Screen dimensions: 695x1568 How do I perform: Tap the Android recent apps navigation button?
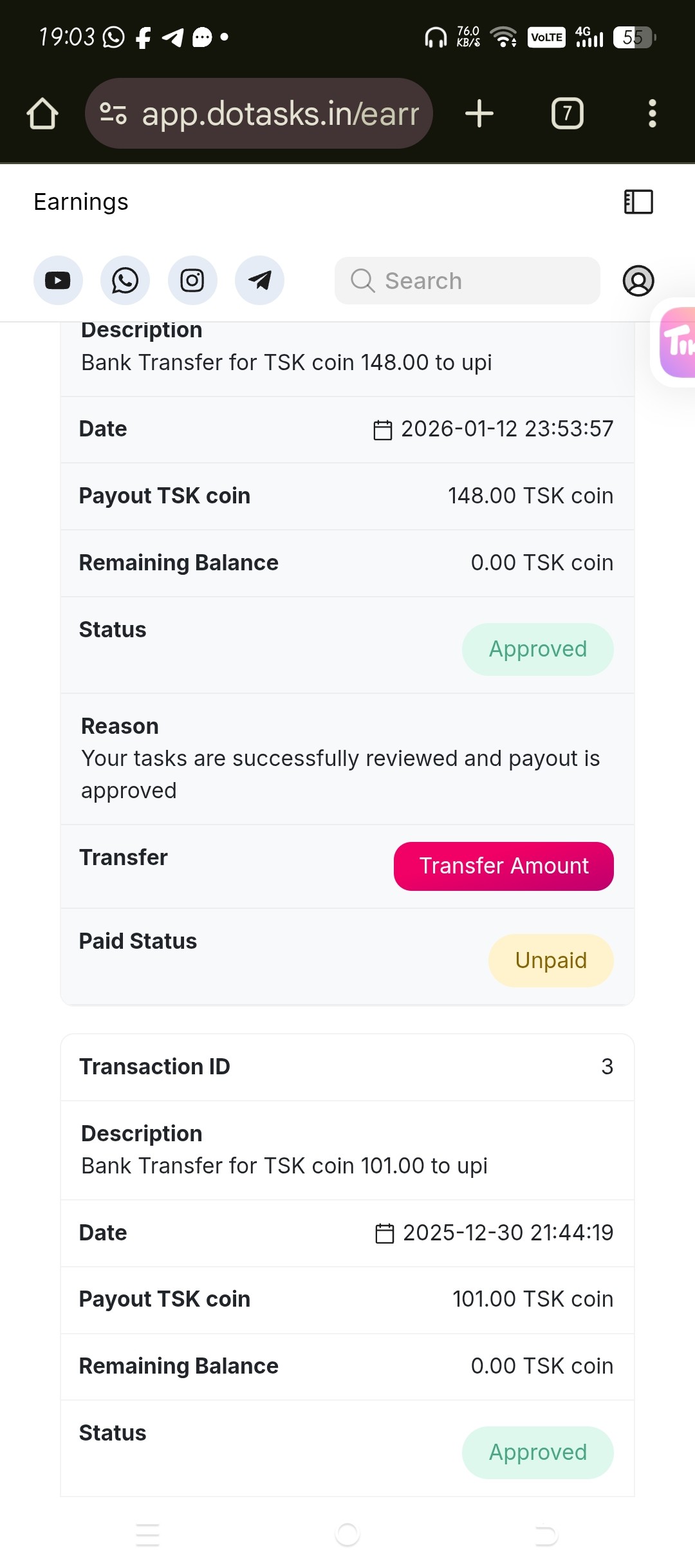(x=147, y=1535)
